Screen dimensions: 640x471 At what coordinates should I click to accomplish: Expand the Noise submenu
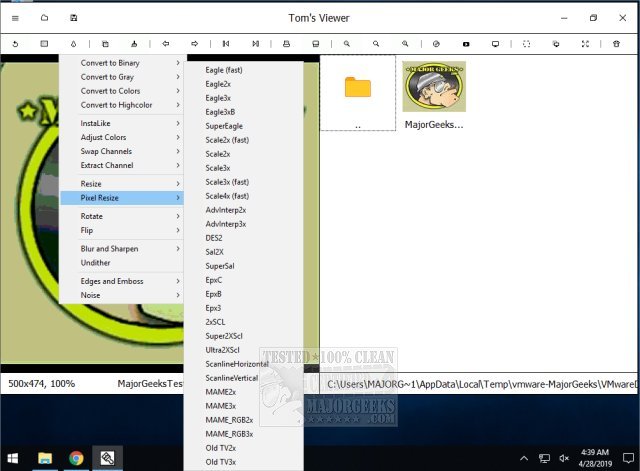[122, 295]
